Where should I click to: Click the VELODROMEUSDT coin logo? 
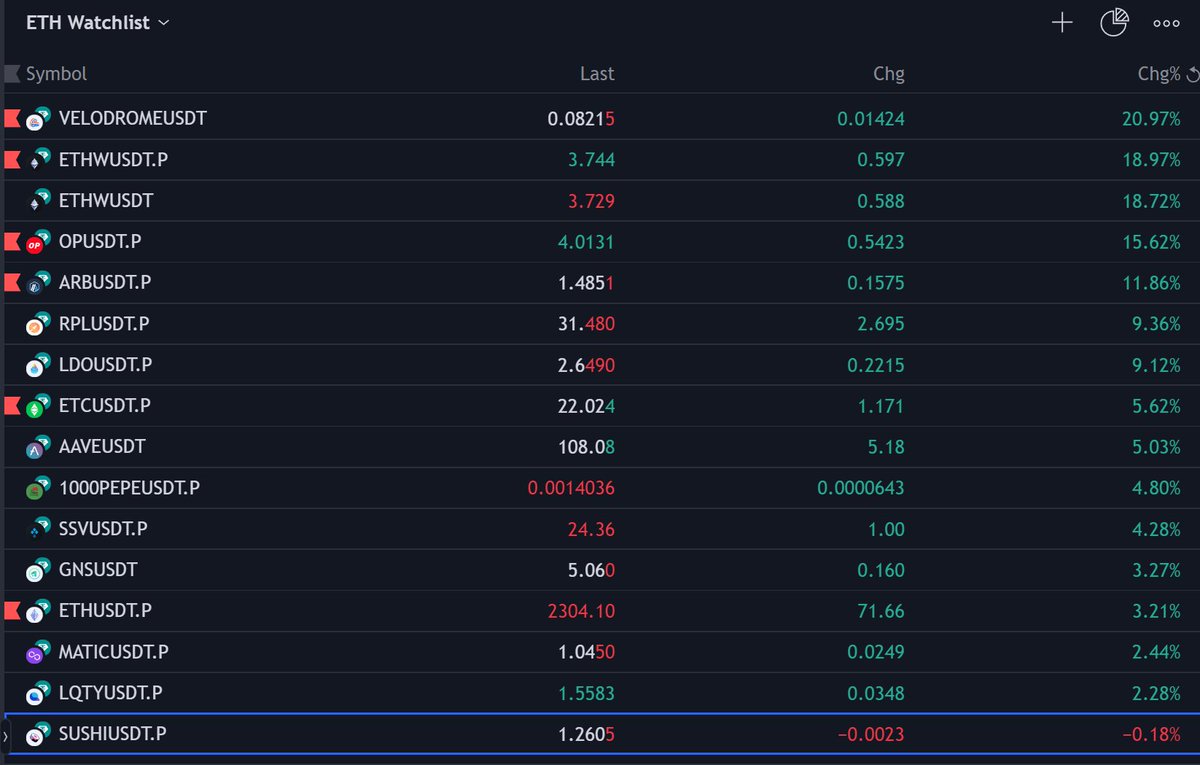click(x=38, y=119)
